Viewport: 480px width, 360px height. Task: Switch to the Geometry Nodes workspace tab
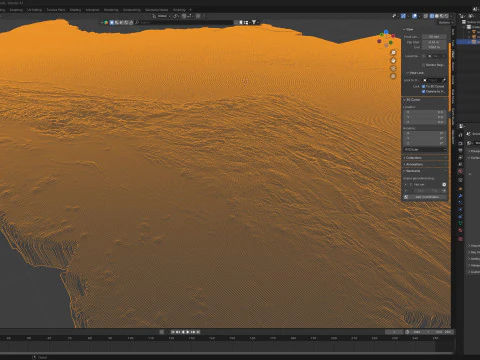[x=156, y=10]
